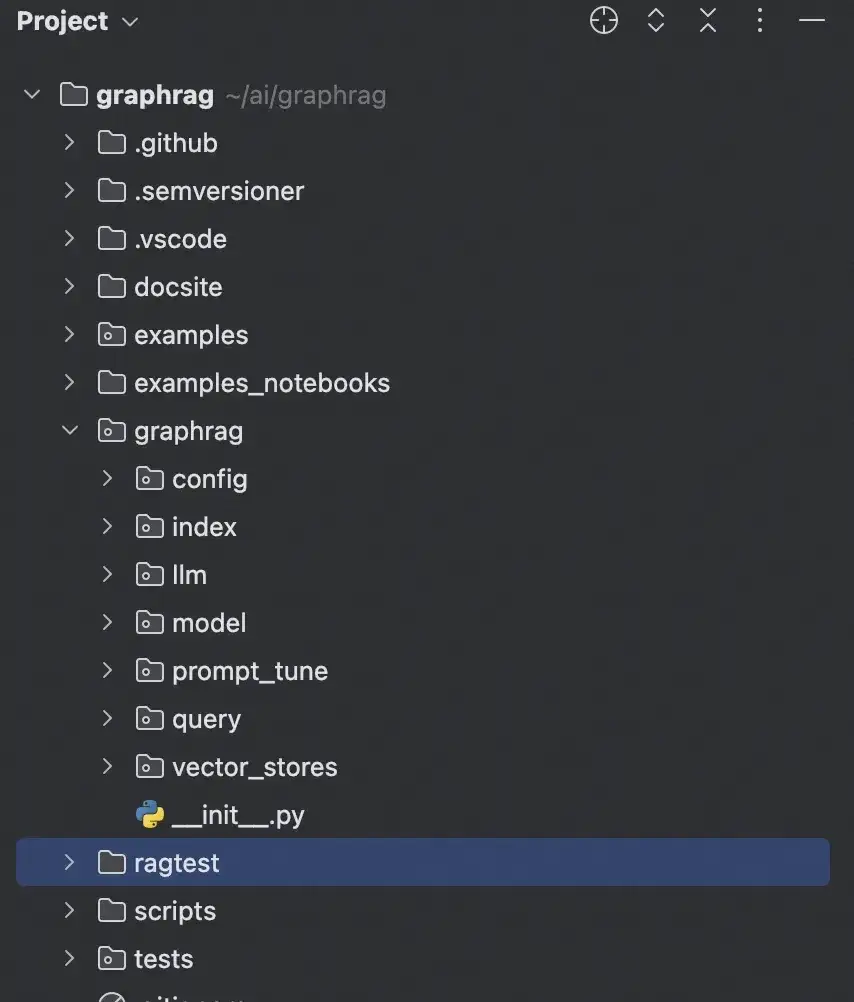Image resolution: width=854 pixels, height=1002 pixels.
Task: Collapse the inner graphrag package folder
Action: 69,431
